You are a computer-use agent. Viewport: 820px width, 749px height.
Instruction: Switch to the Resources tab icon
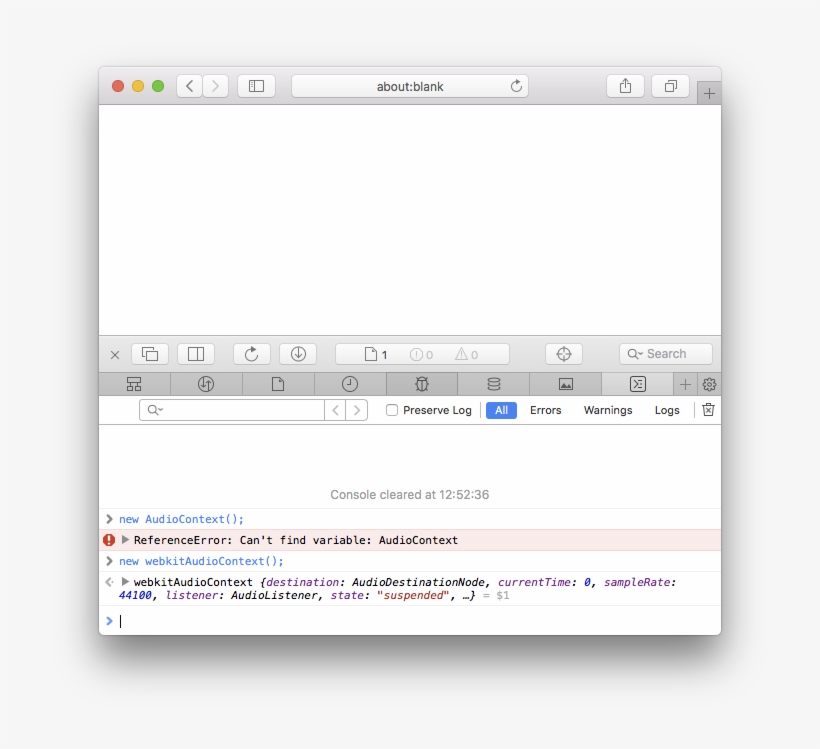click(278, 384)
